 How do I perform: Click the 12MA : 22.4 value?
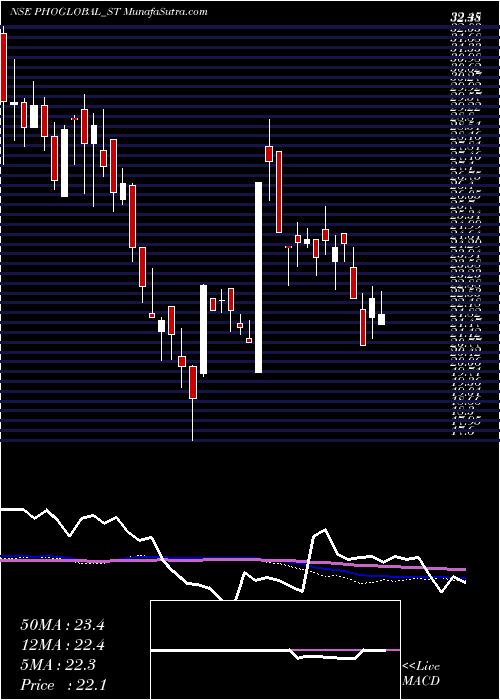(62, 645)
